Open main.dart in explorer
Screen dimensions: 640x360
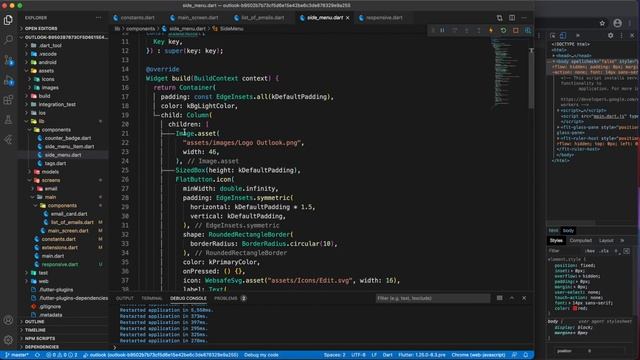coord(53,256)
